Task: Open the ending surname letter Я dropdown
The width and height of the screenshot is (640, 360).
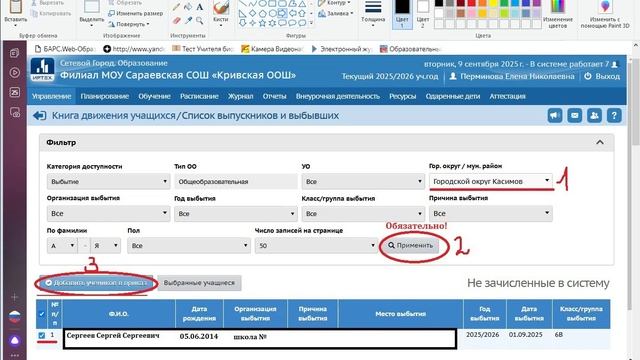Action: tap(105, 246)
